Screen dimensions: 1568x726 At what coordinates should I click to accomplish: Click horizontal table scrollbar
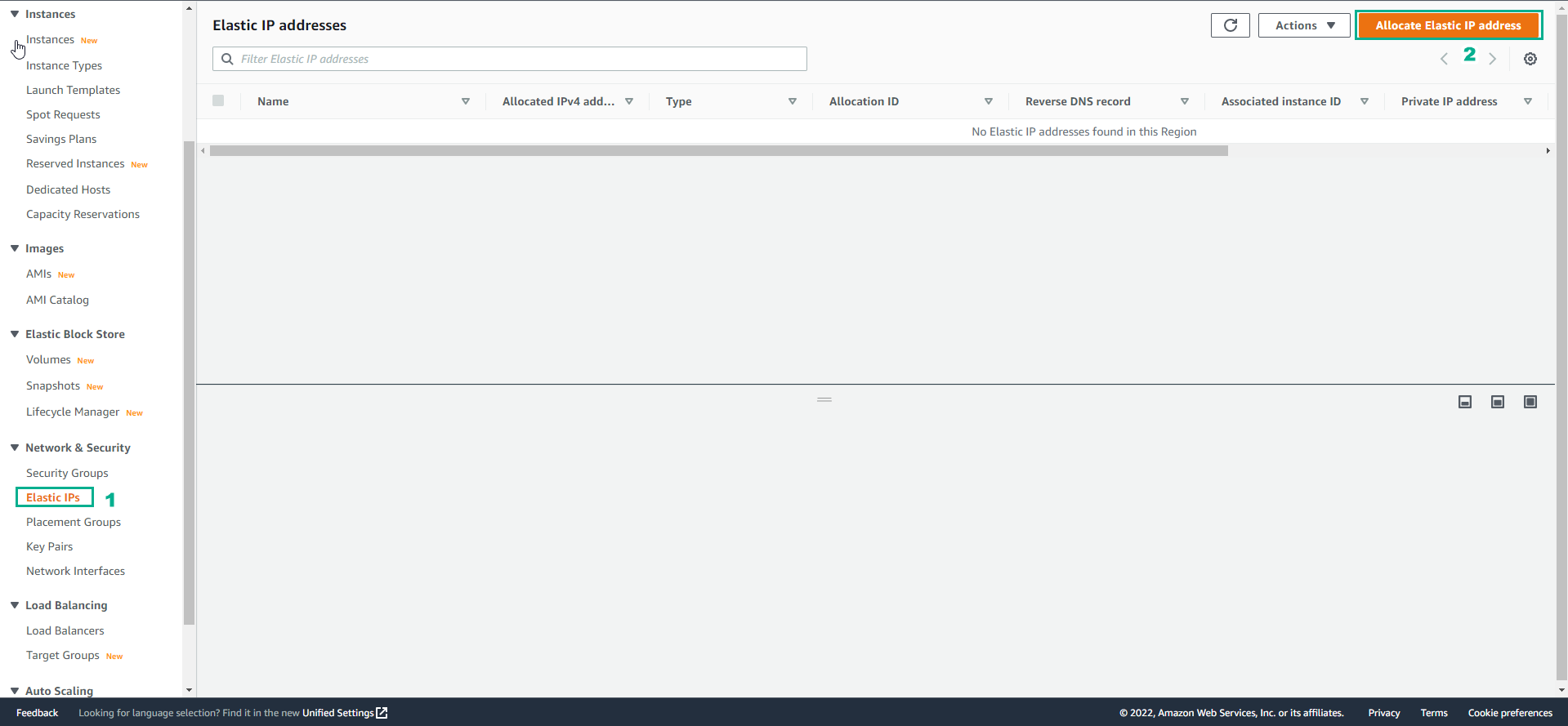pos(719,151)
